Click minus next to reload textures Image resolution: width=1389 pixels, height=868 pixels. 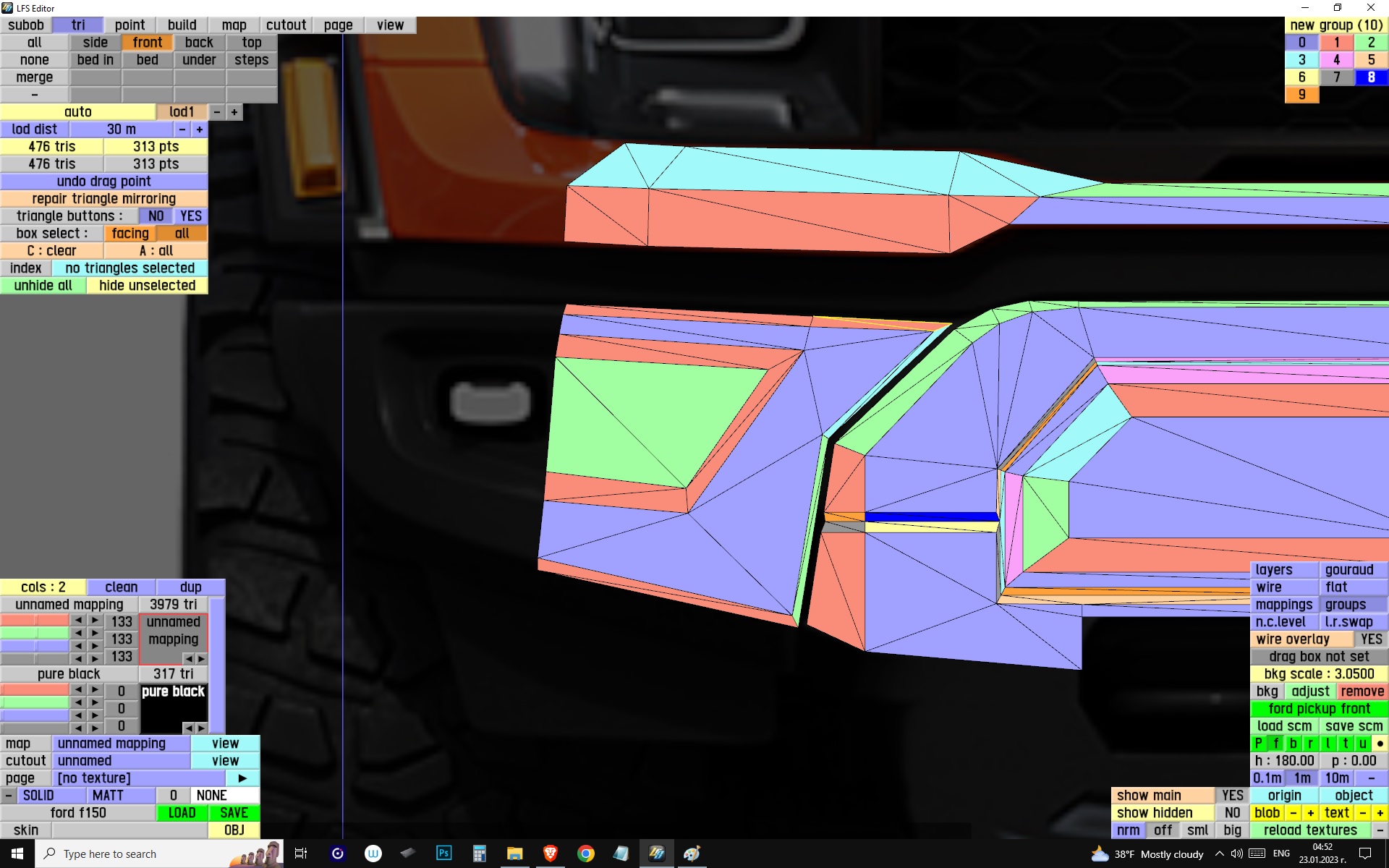coord(1380,830)
